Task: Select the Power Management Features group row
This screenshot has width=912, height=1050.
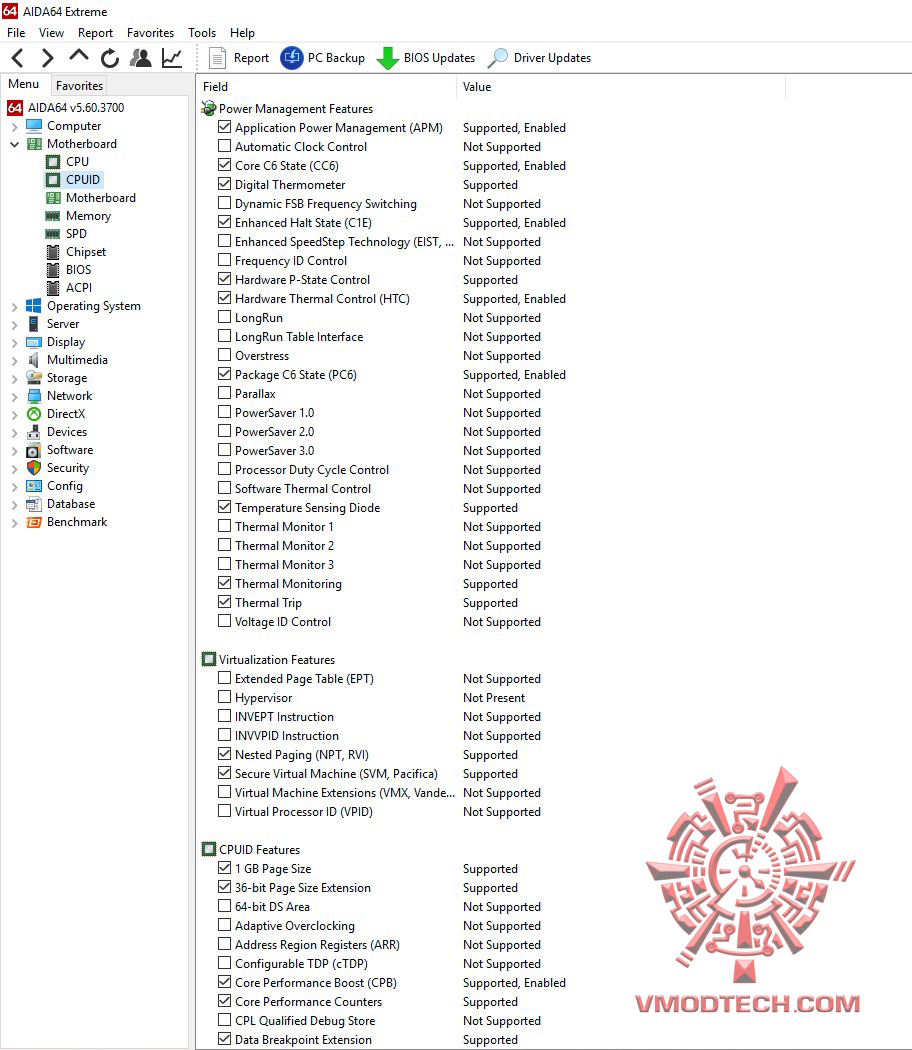Action: (296, 108)
